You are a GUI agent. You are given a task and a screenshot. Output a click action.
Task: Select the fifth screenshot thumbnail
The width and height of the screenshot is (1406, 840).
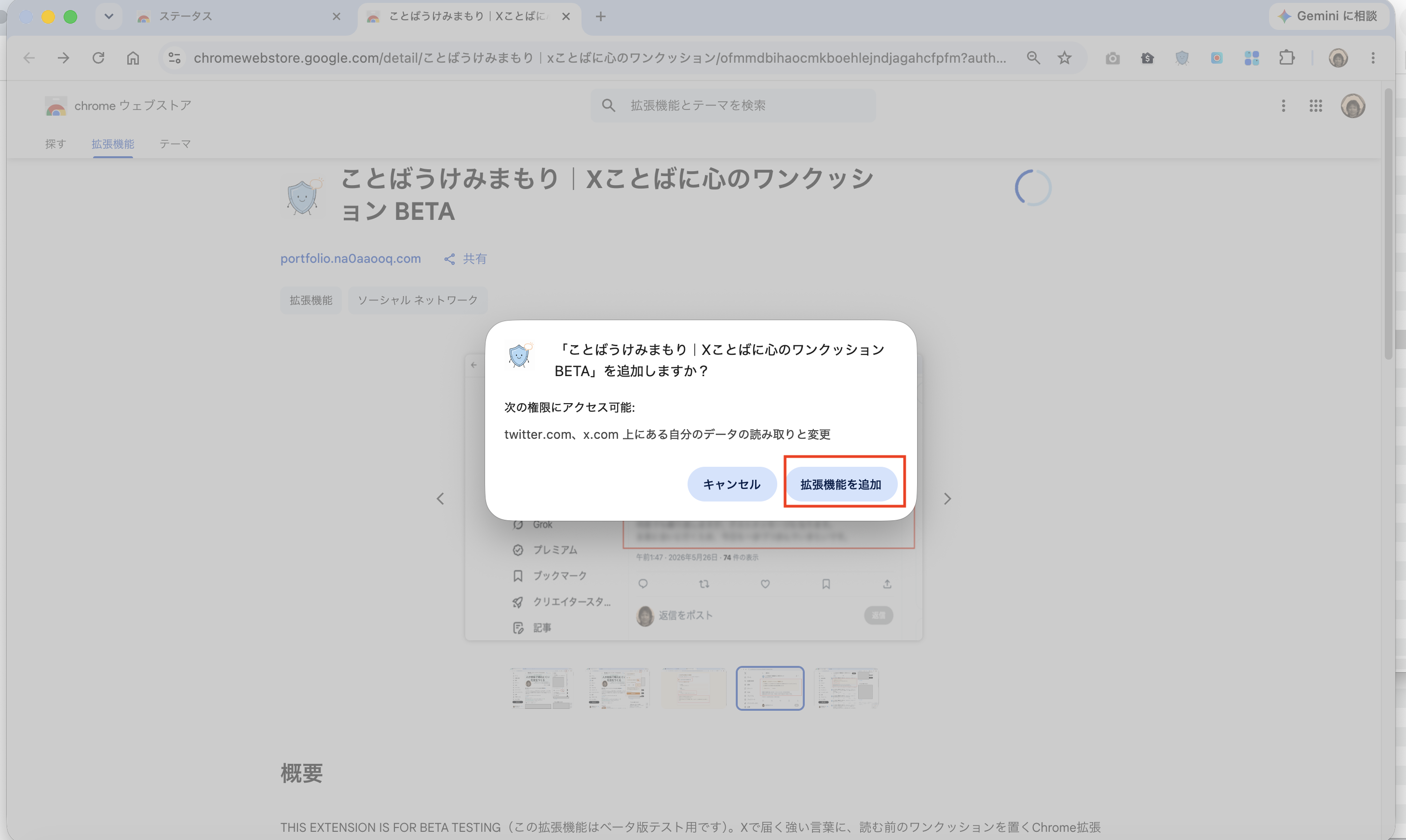tap(846, 688)
